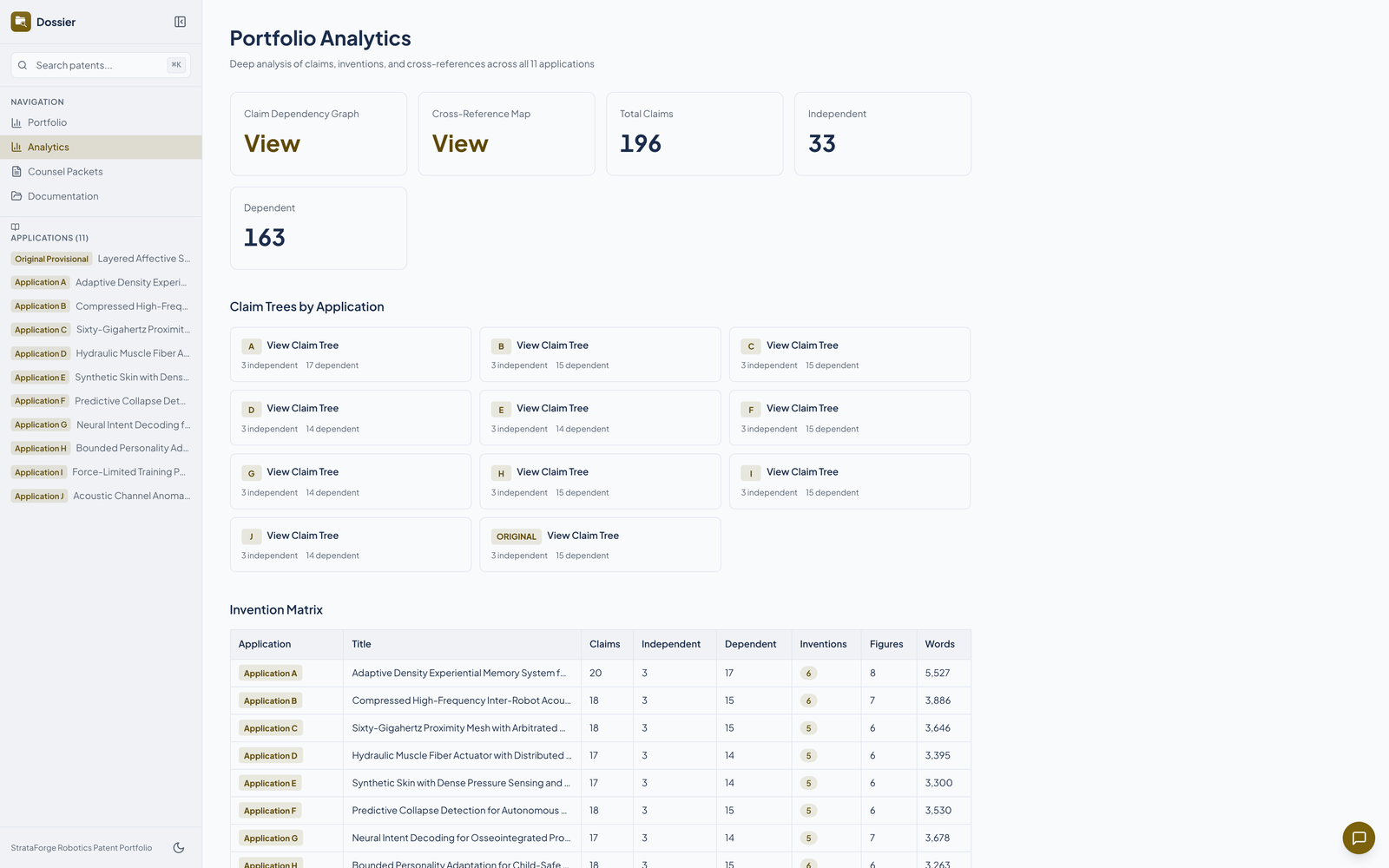The width and height of the screenshot is (1389, 868).
Task: View Claim Tree for application C
Action: coord(850,354)
